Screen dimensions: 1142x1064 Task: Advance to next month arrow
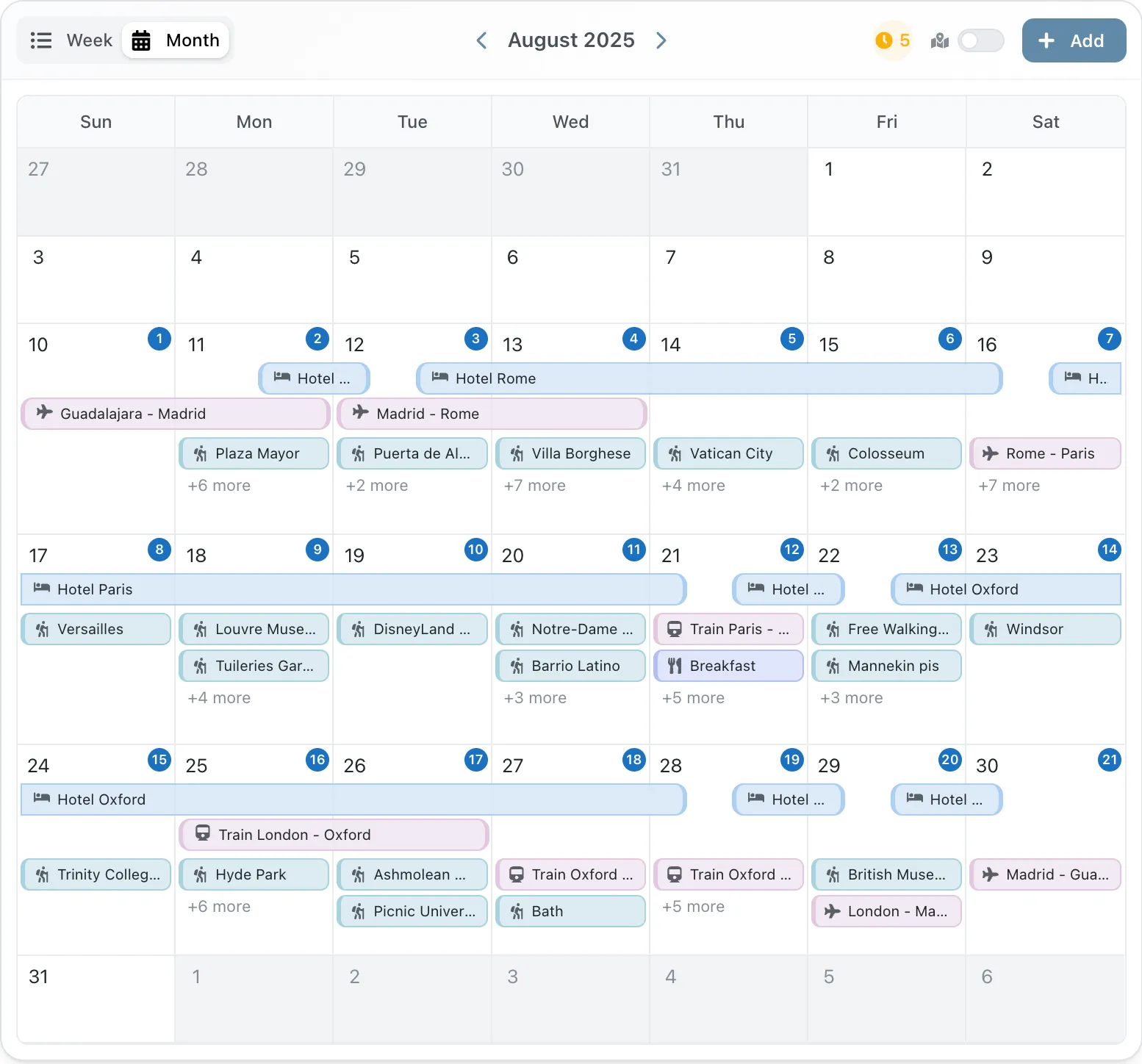tap(661, 40)
